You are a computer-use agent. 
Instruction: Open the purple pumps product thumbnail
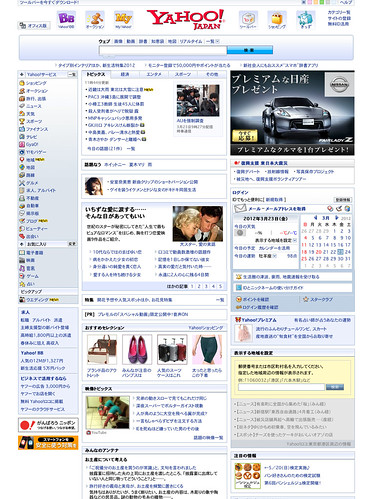click(137, 350)
